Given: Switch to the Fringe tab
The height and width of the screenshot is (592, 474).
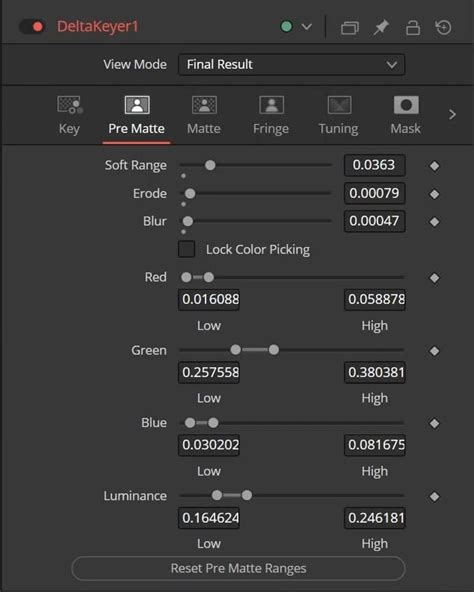Looking at the screenshot, I should click(x=271, y=115).
